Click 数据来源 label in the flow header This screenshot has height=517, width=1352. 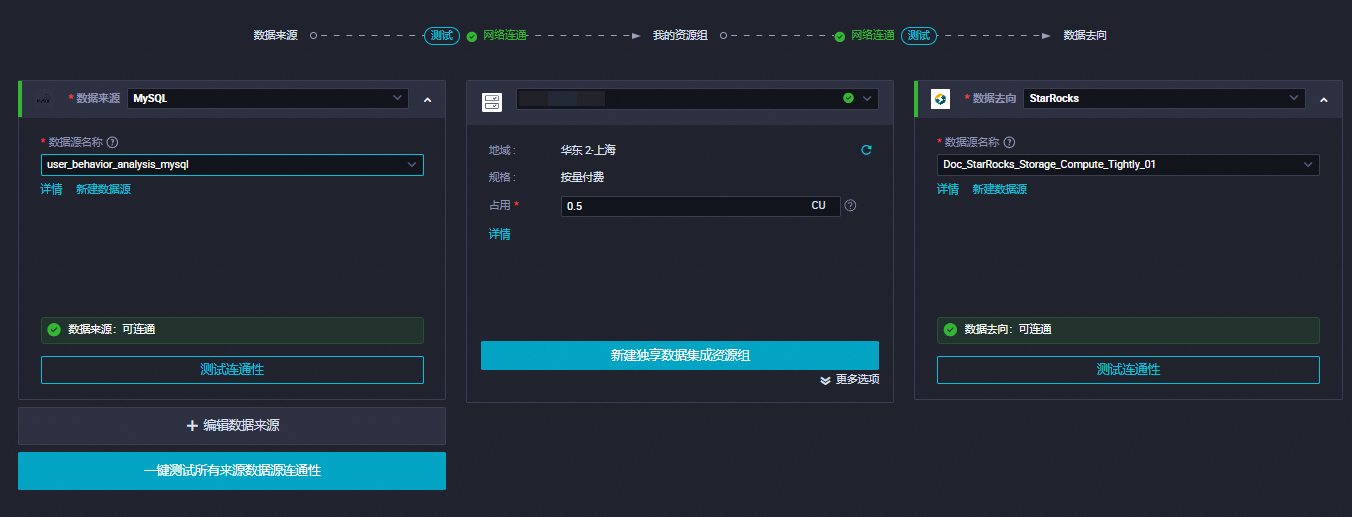275,35
